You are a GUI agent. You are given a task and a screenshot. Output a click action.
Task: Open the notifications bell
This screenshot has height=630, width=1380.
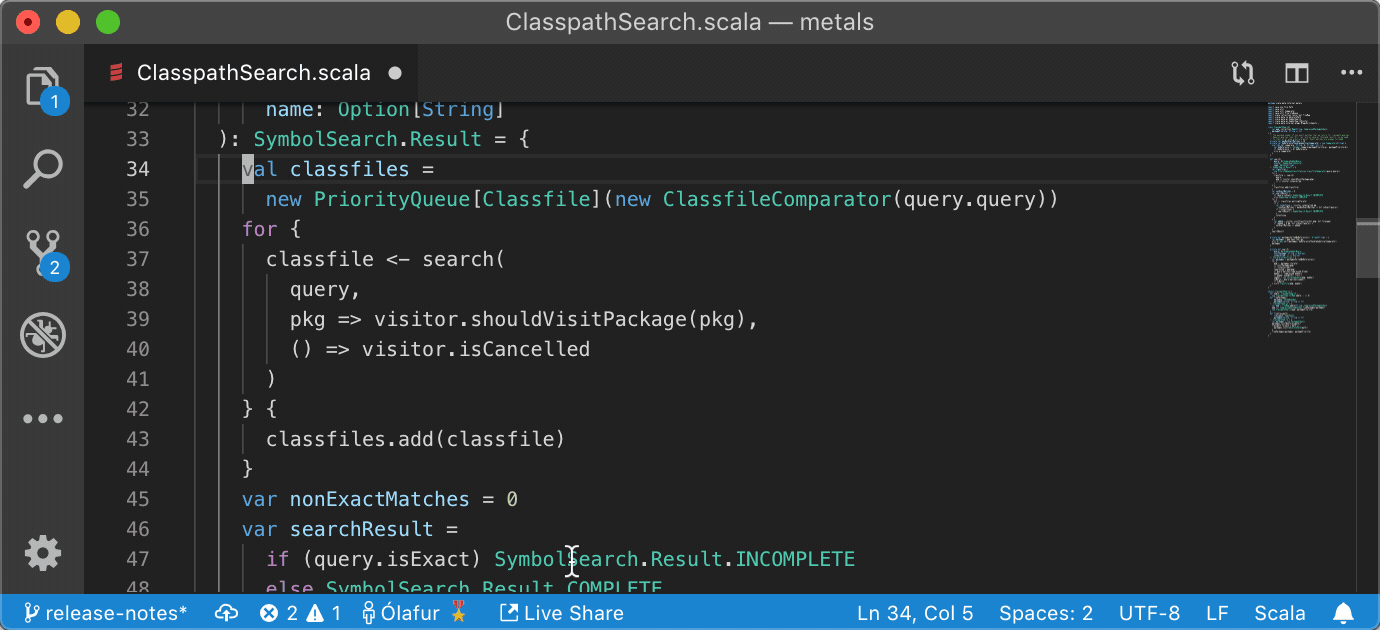click(x=1344, y=613)
